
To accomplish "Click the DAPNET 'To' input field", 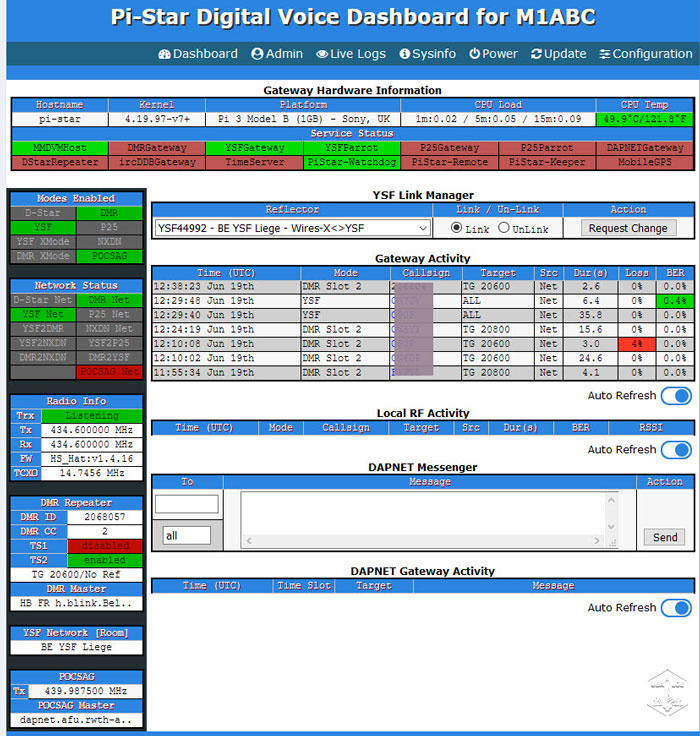I will 187,504.
